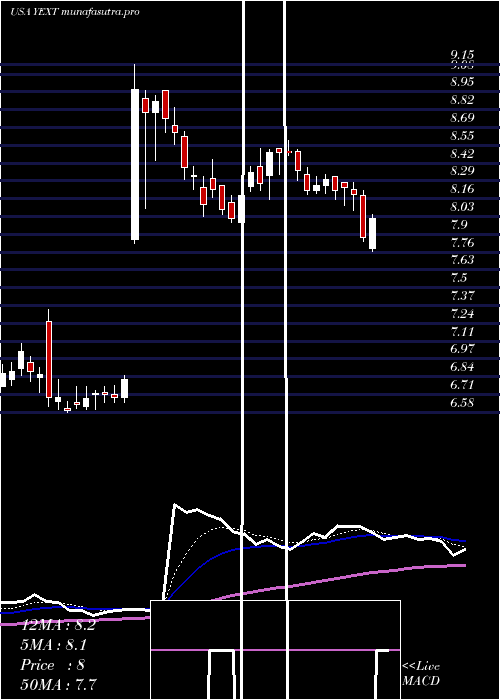Click the tall white gap-up candlestick near 8.95

135,164
